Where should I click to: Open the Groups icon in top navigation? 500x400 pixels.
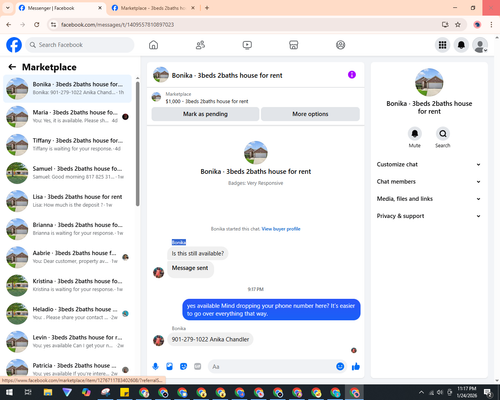coord(340,45)
